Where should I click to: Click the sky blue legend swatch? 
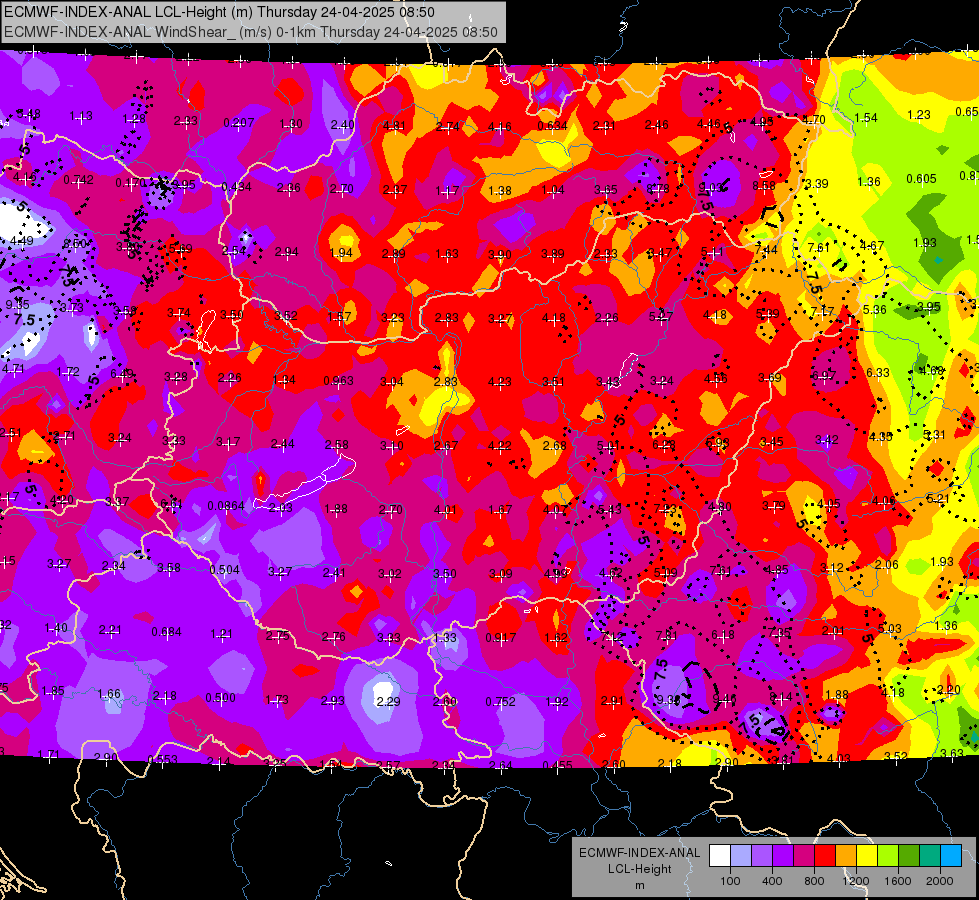click(951, 856)
